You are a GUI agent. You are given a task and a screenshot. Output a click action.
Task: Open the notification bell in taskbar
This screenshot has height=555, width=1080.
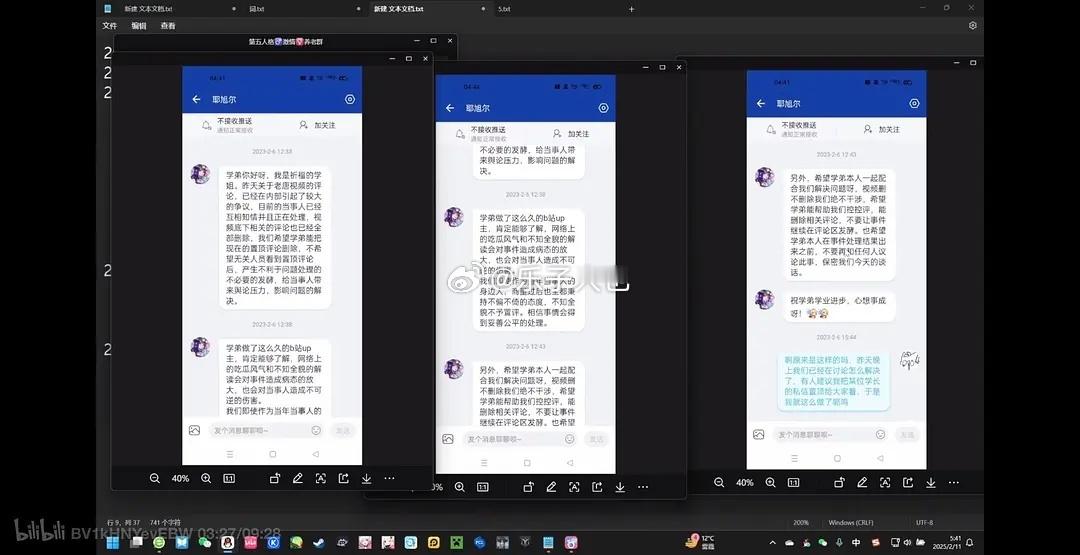tap(970, 543)
